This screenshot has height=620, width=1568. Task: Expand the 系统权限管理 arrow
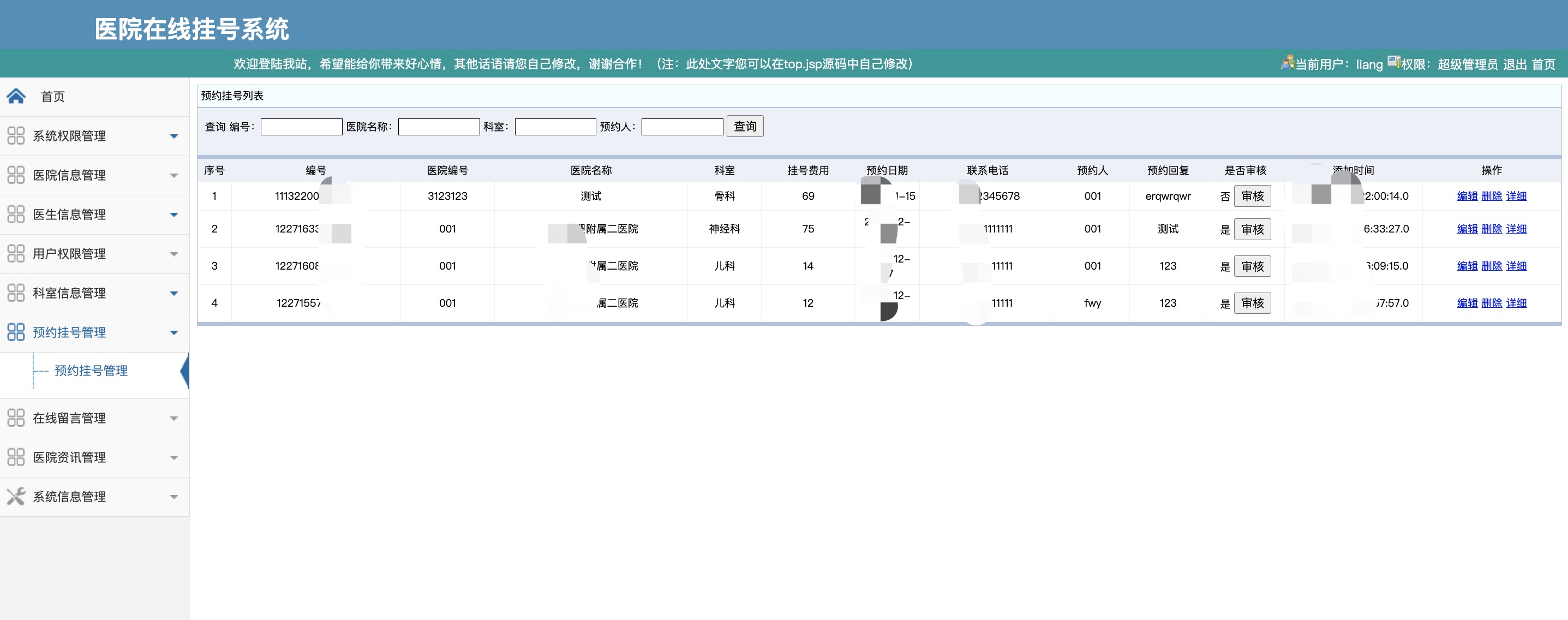[x=174, y=136]
